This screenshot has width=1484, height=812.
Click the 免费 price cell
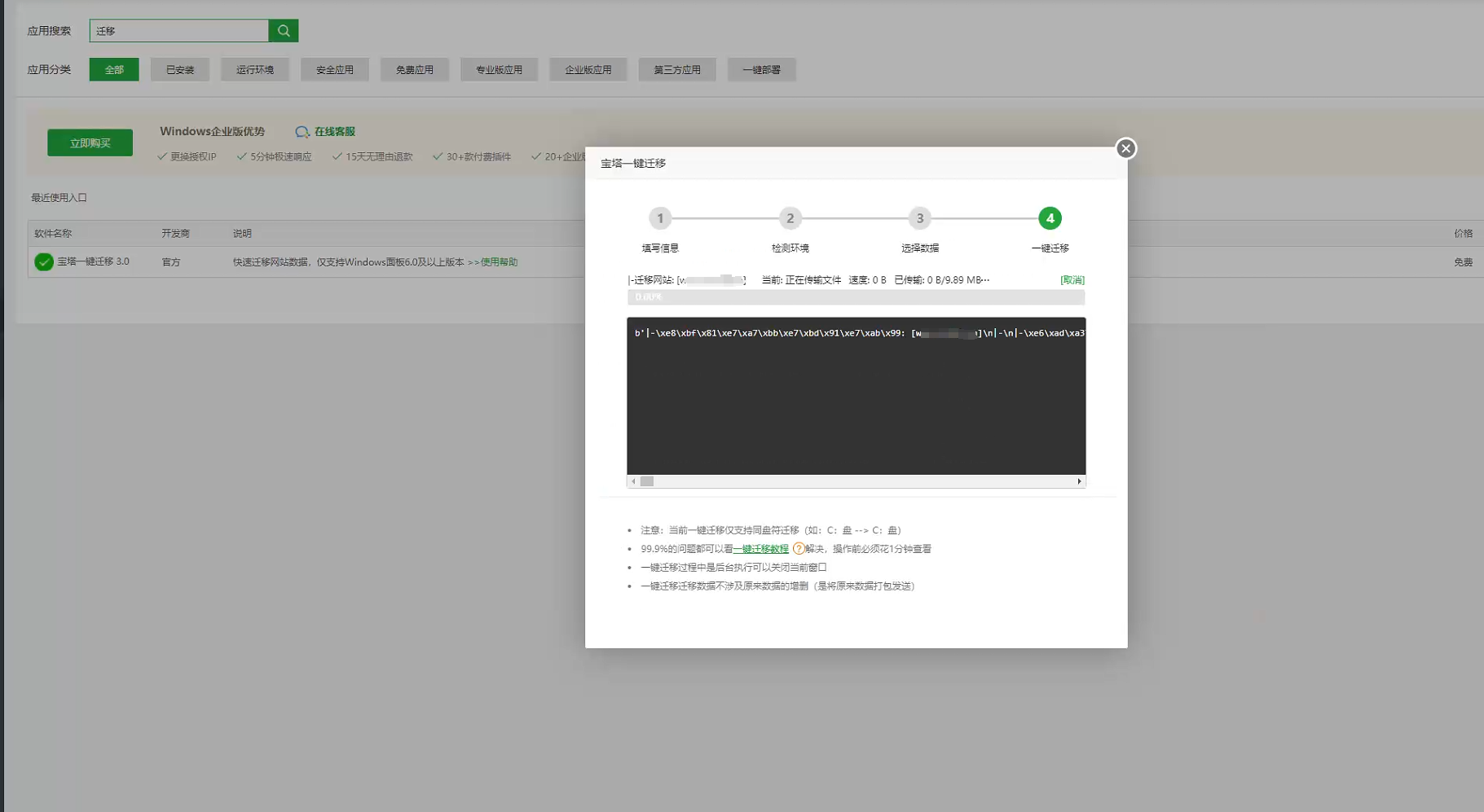click(1463, 262)
